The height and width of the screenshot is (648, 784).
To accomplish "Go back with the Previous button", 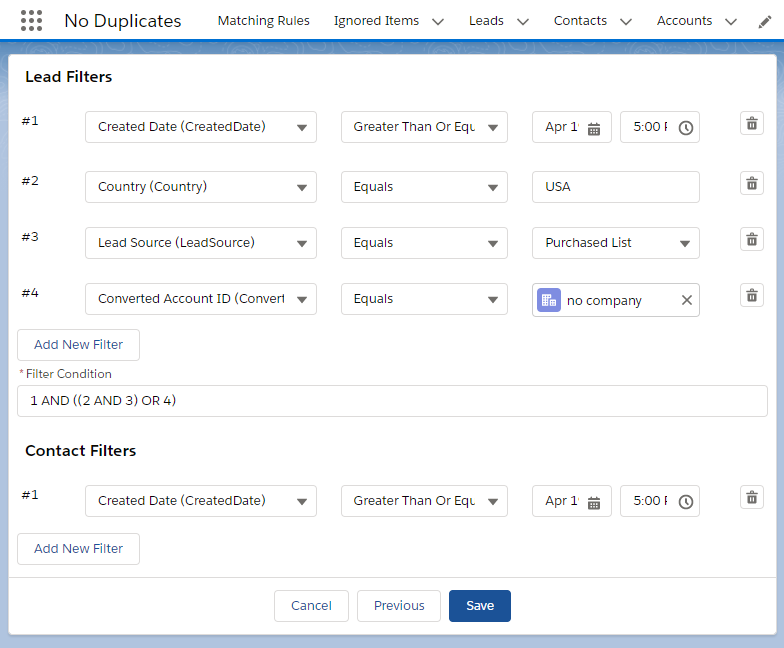I will pyautogui.click(x=398, y=606).
